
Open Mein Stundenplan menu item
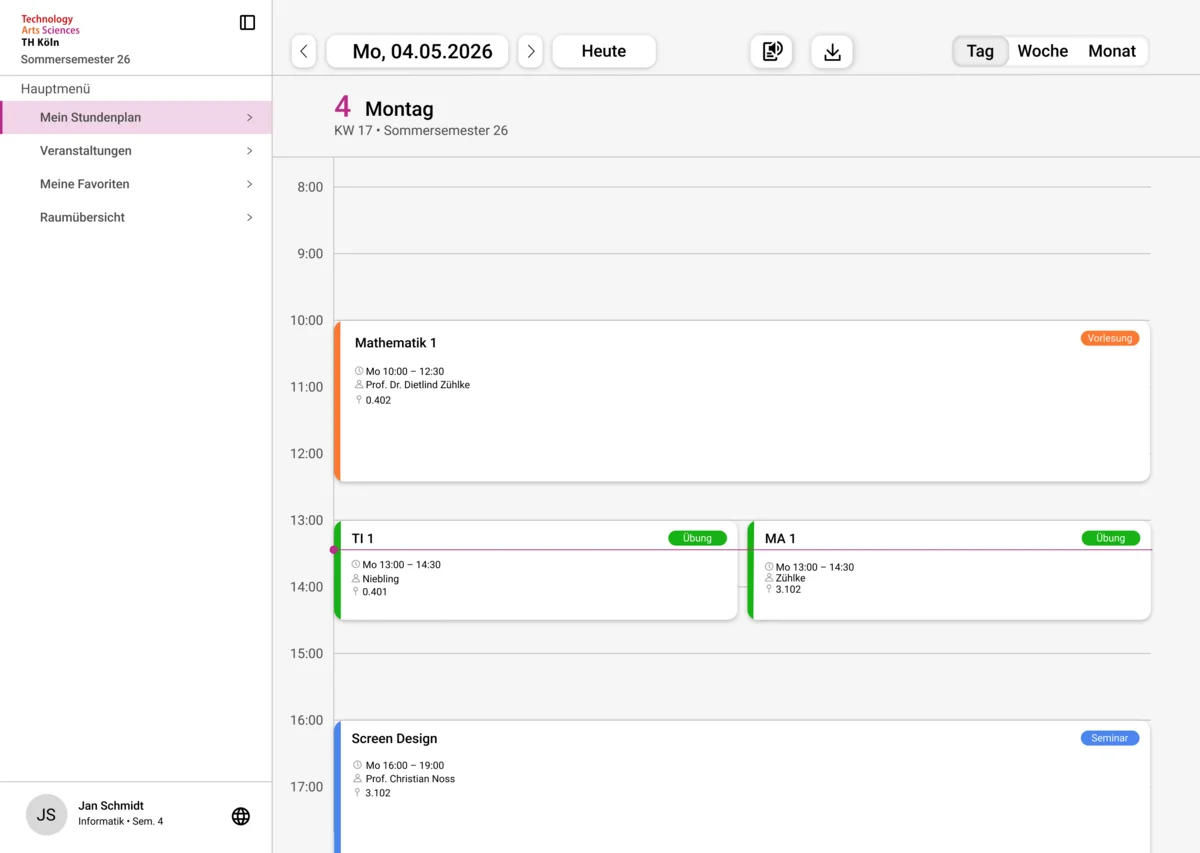pos(90,117)
